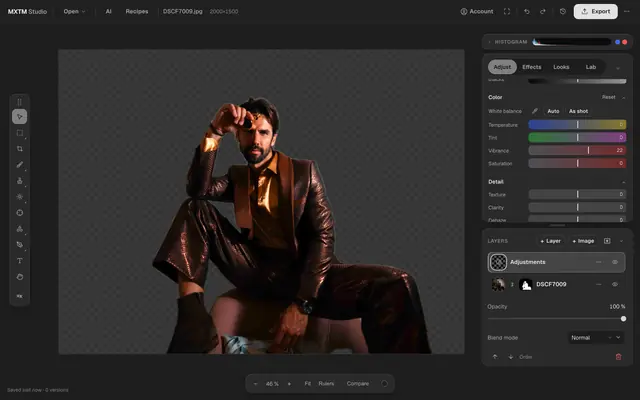Viewport: 640px width, 400px height.
Task: Click the white balance eyedropper
Action: pos(535,111)
